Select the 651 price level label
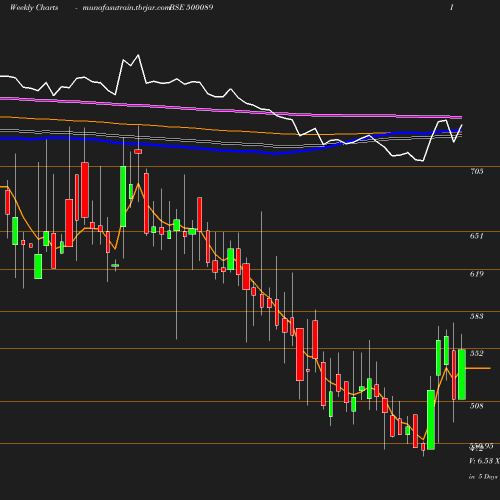500x500 pixels. [476, 236]
